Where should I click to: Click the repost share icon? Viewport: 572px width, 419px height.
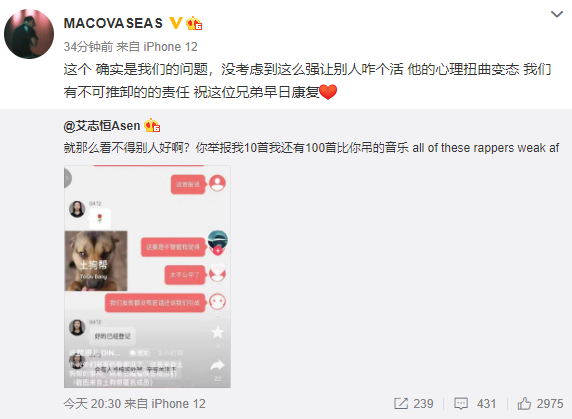(x=401, y=403)
